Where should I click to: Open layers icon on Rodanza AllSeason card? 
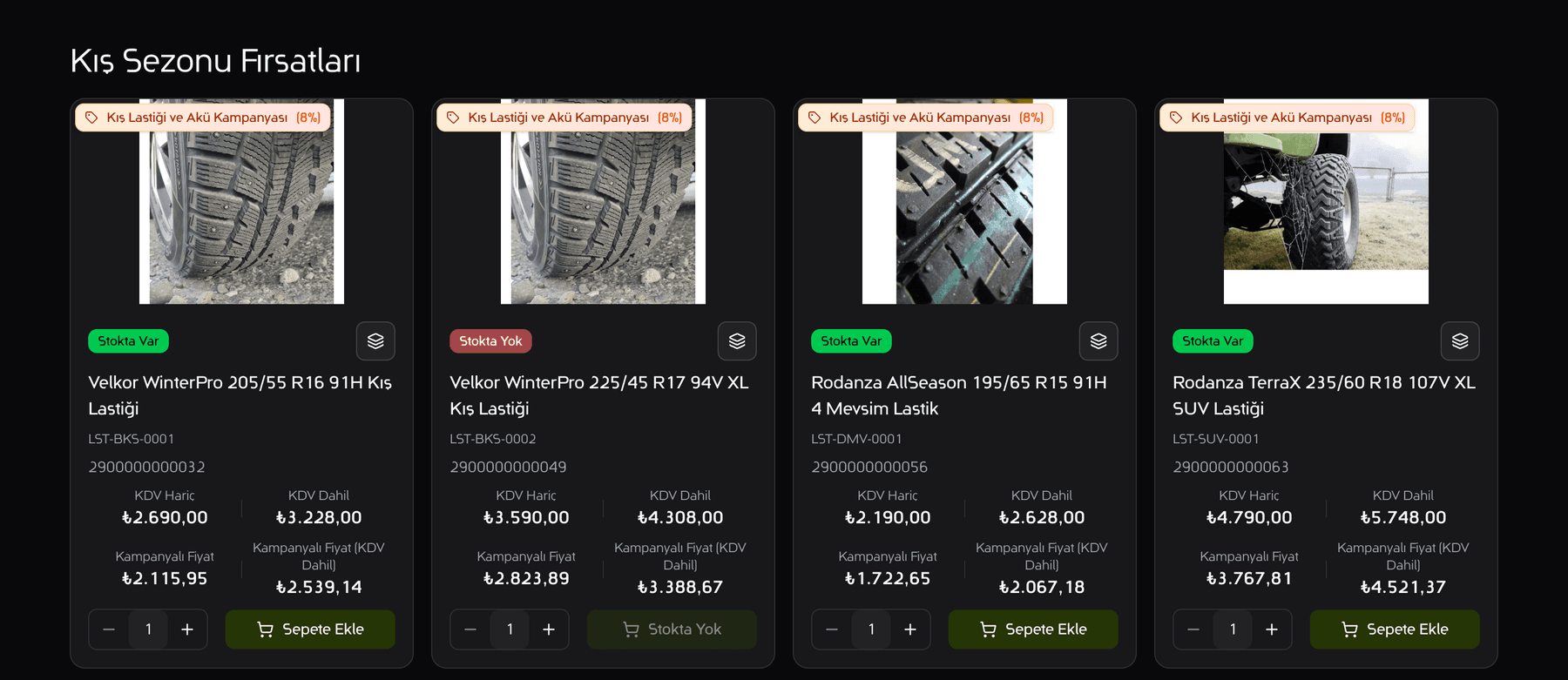(1098, 341)
